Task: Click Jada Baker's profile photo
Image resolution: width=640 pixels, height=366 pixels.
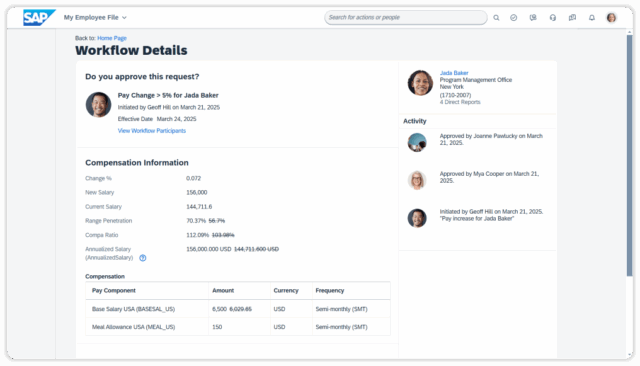Action: click(x=420, y=83)
